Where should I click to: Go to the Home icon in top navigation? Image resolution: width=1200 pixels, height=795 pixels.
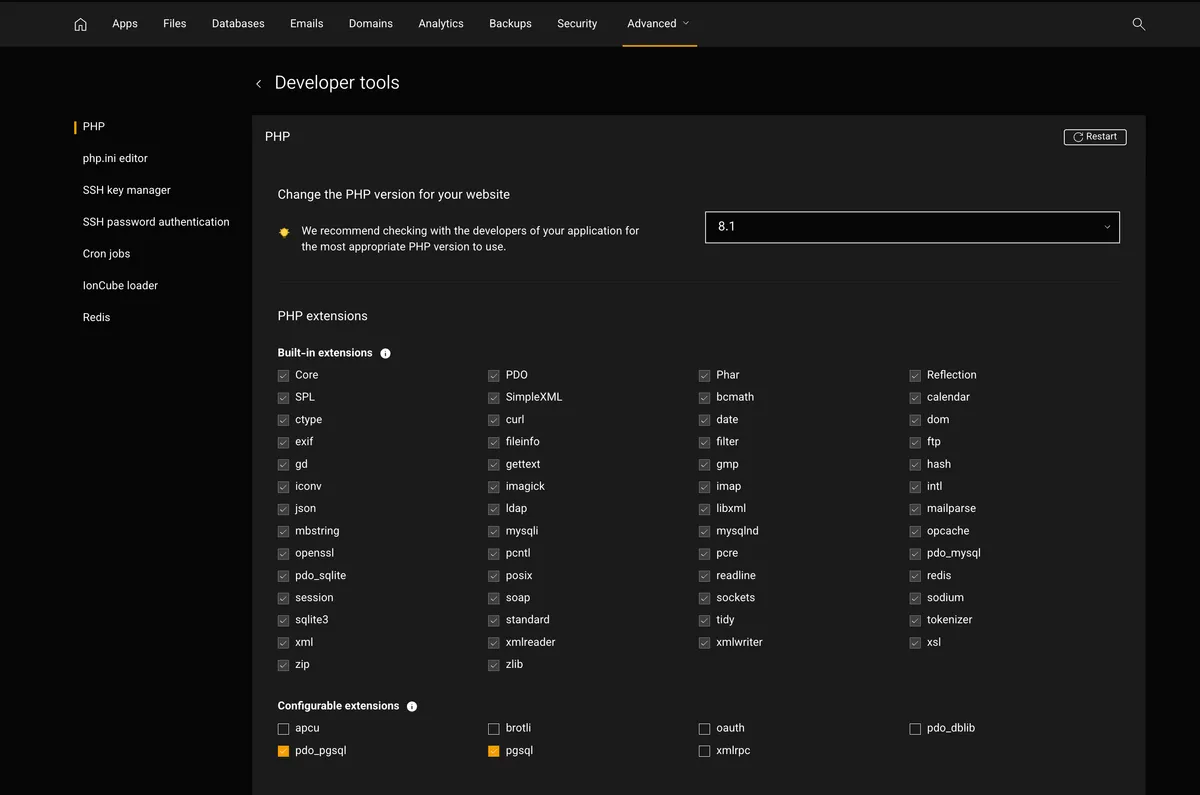pos(81,24)
